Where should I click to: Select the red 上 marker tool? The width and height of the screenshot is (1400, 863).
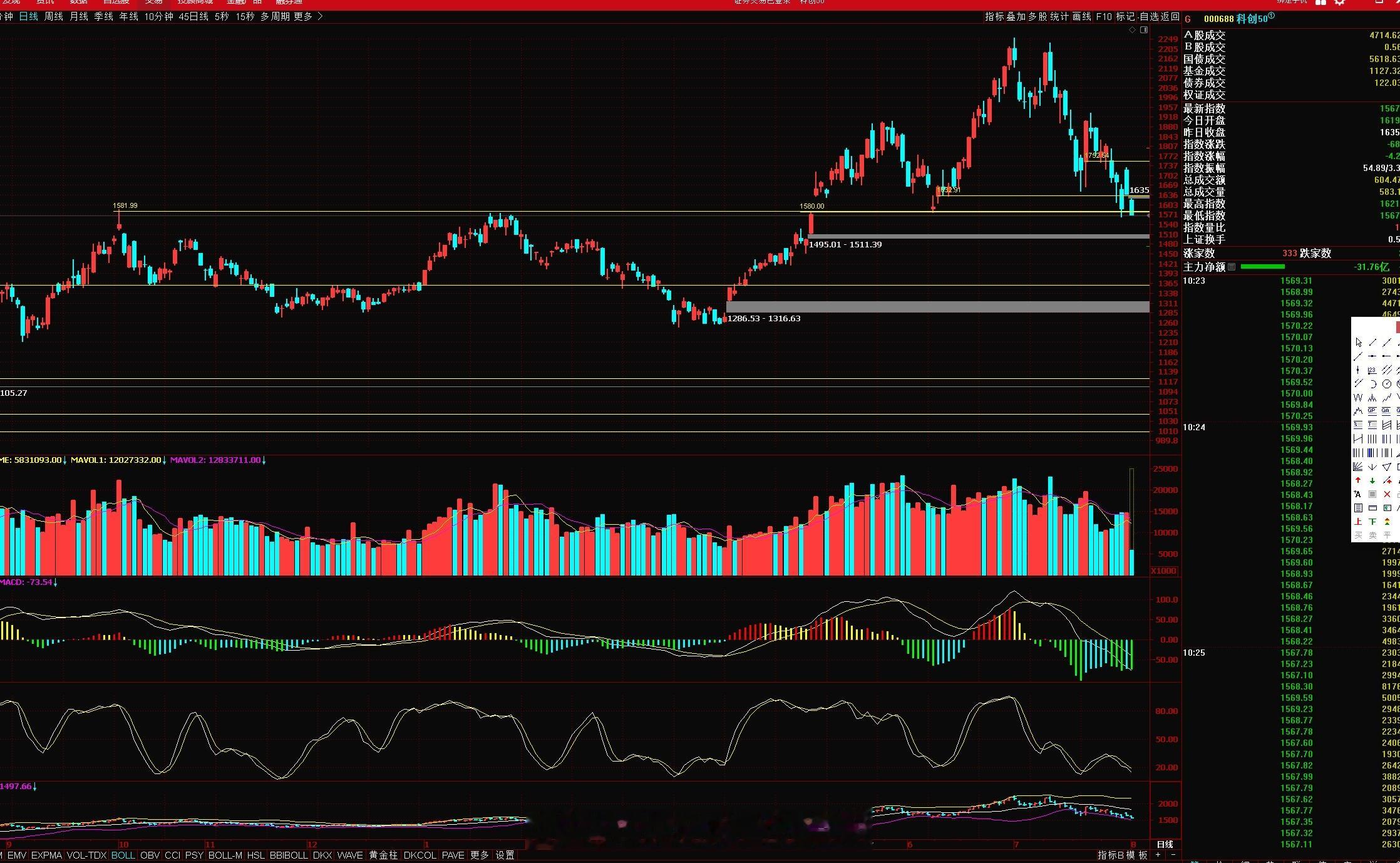tap(1358, 522)
